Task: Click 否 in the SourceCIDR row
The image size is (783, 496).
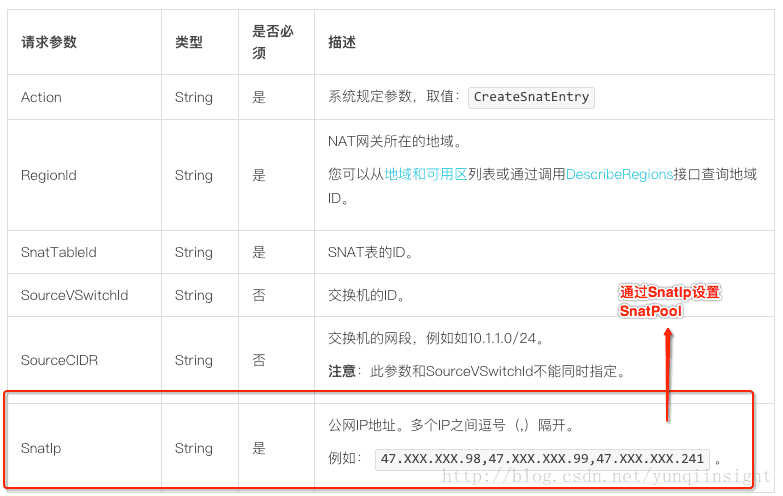Action: tap(259, 360)
